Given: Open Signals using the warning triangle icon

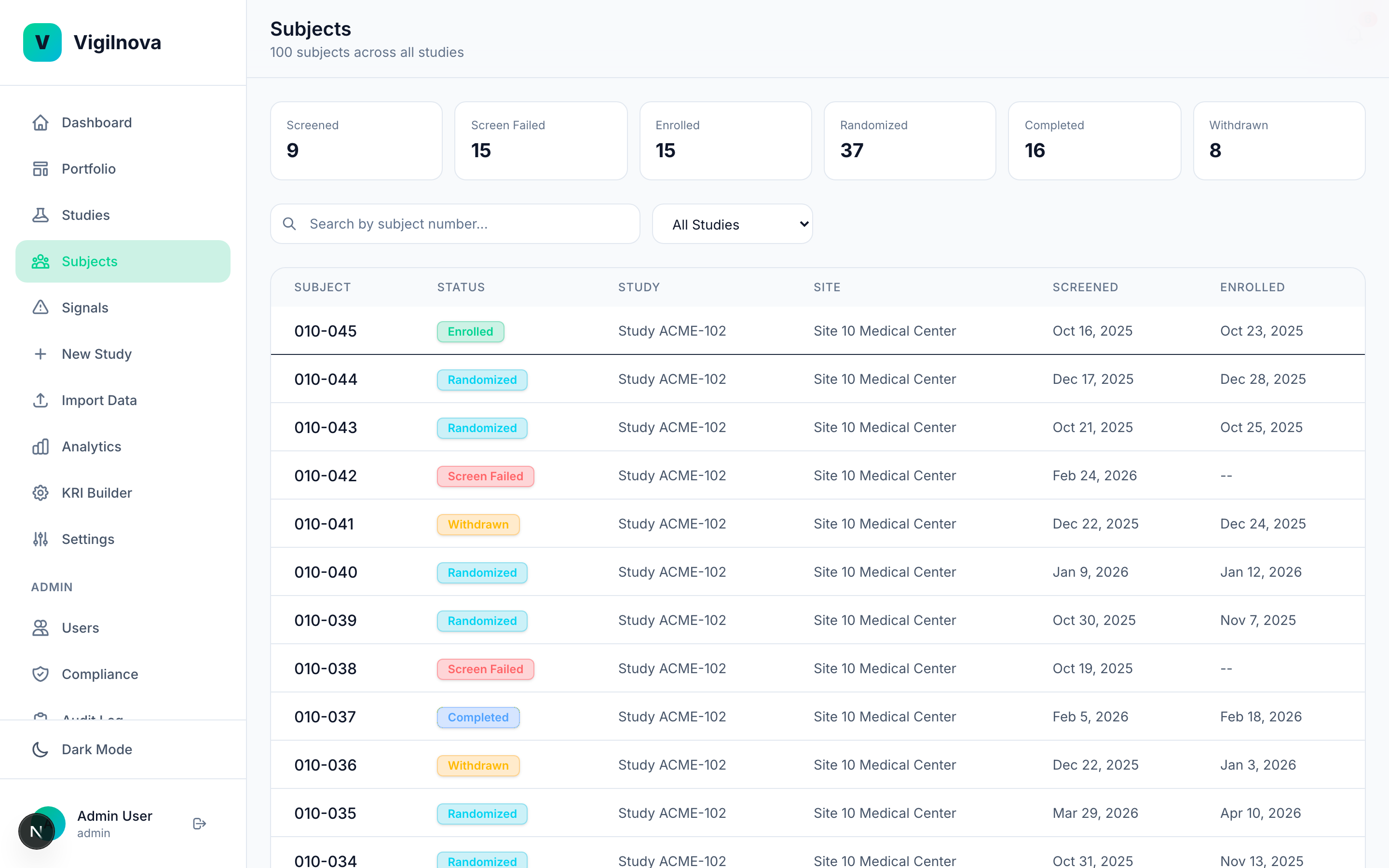Looking at the screenshot, I should click(x=41, y=308).
